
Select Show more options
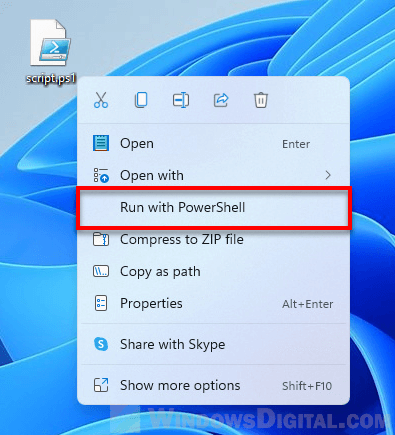(x=213, y=385)
